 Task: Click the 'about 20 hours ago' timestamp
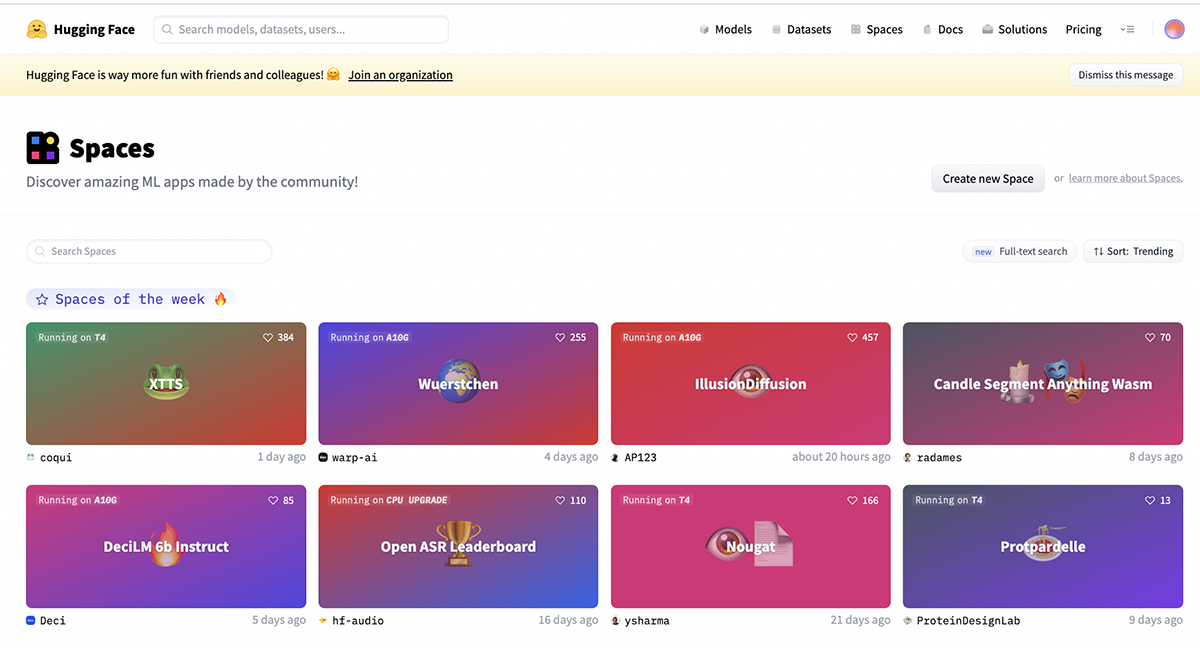pos(841,457)
